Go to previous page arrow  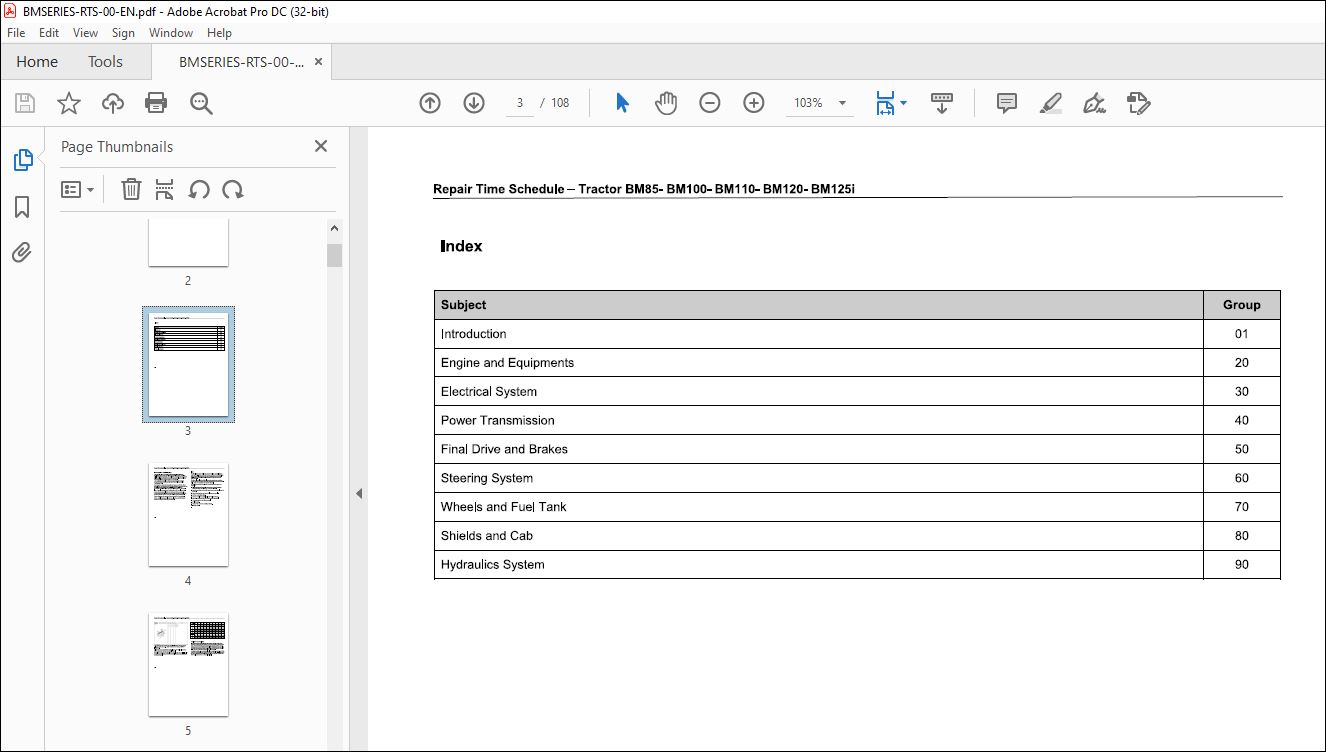(430, 103)
